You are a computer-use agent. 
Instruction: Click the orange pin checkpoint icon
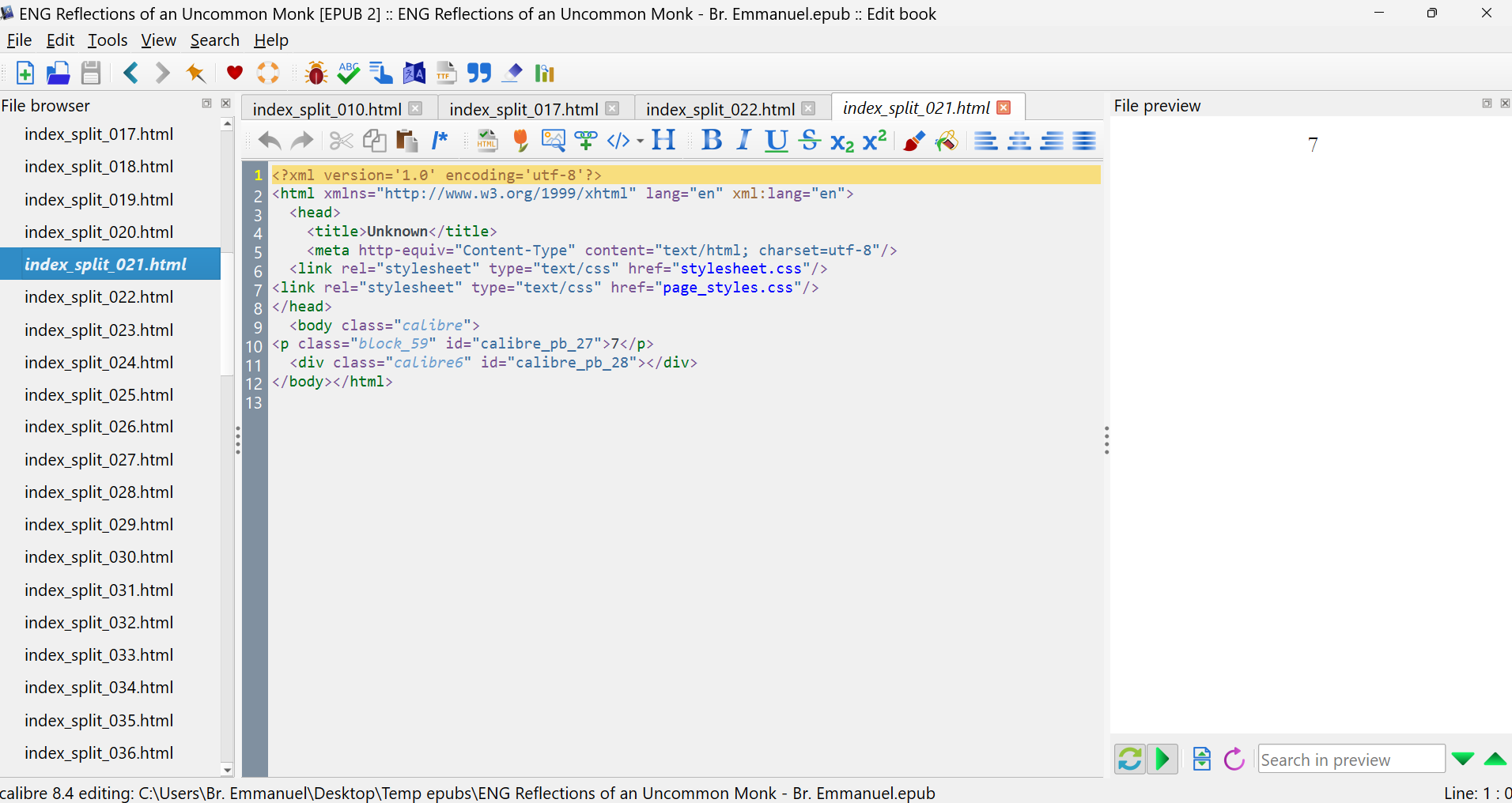(195, 74)
